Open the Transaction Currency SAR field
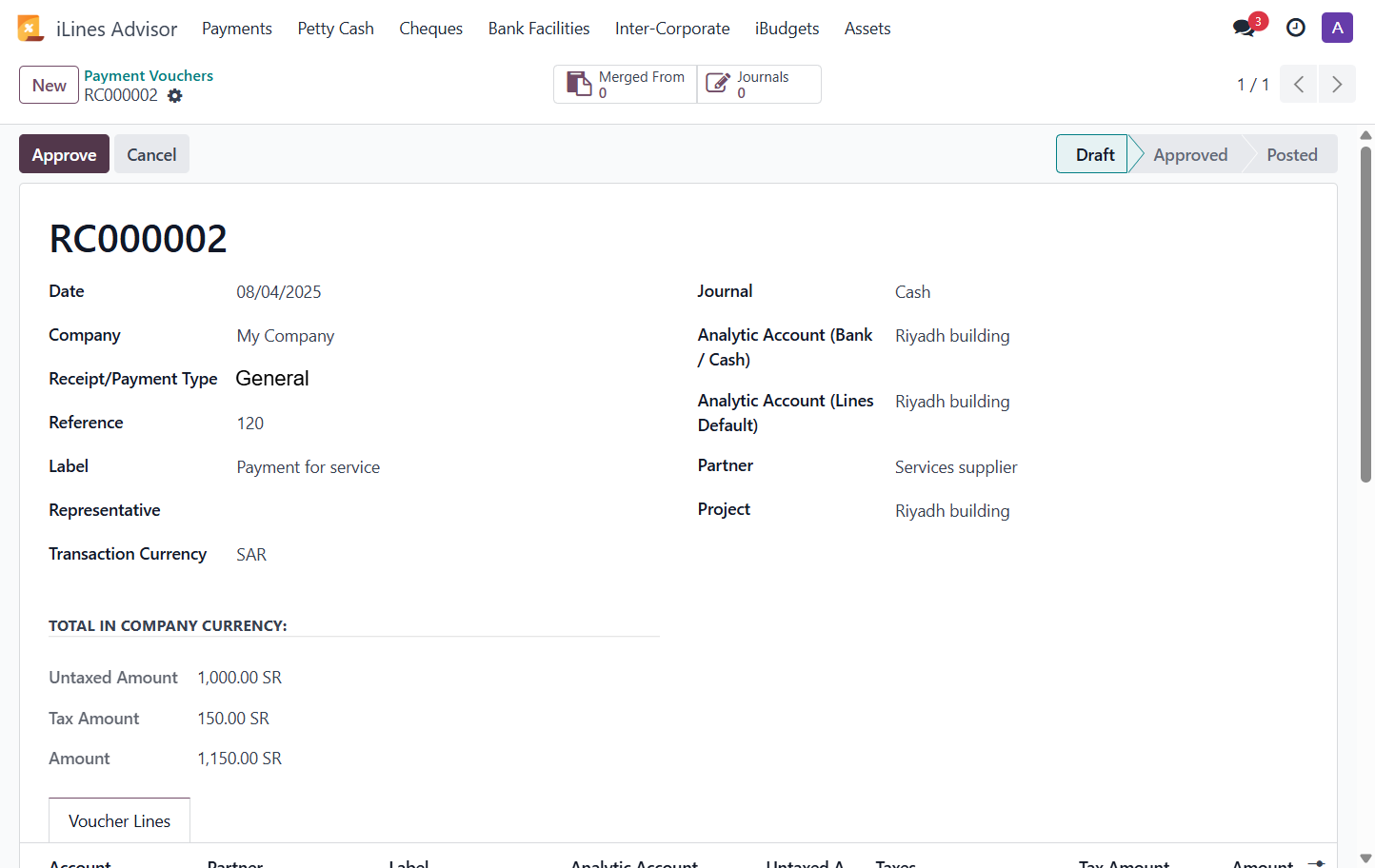This screenshot has width=1375, height=868. pyautogui.click(x=251, y=555)
